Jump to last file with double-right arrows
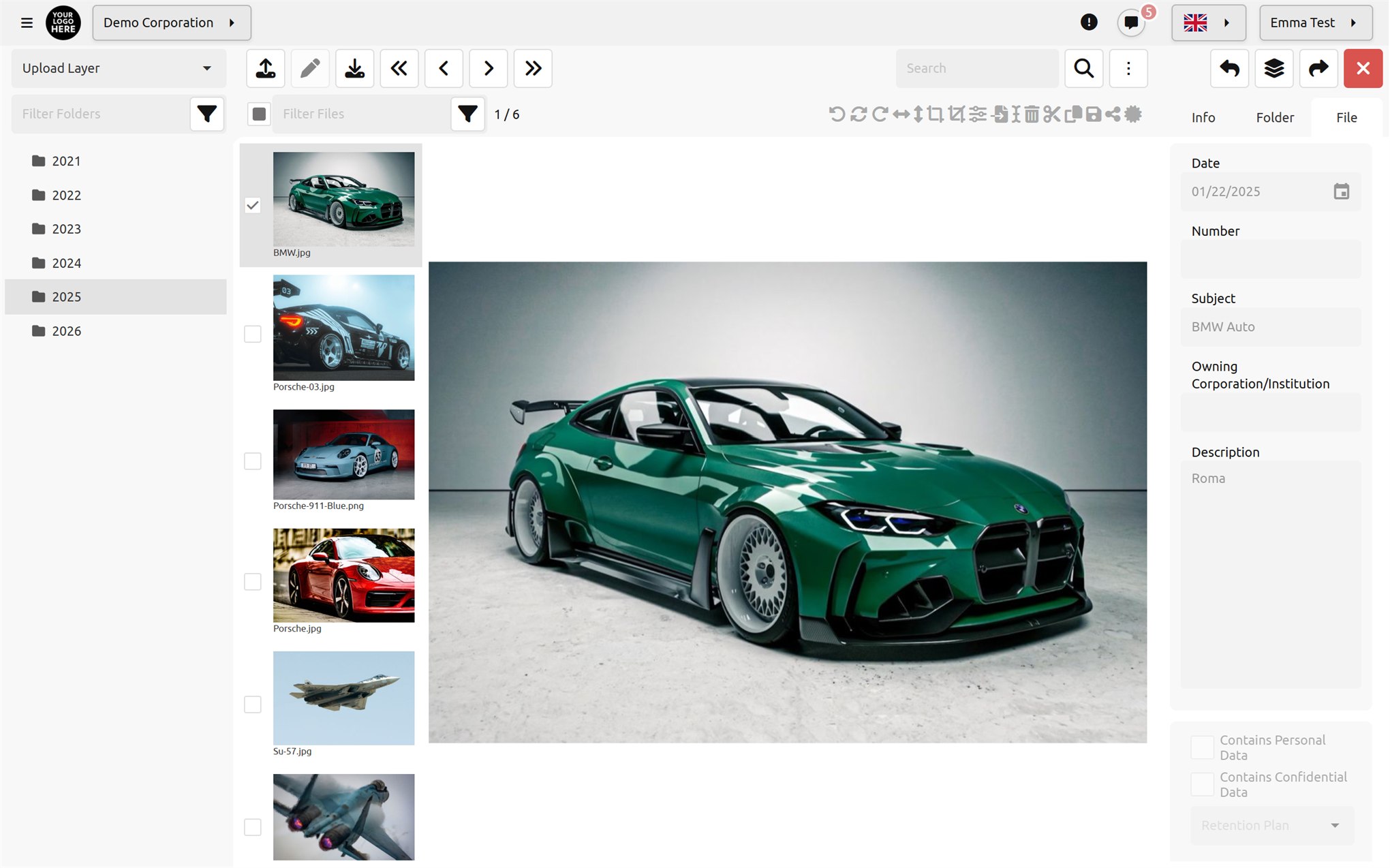 pyautogui.click(x=533, y=68)
